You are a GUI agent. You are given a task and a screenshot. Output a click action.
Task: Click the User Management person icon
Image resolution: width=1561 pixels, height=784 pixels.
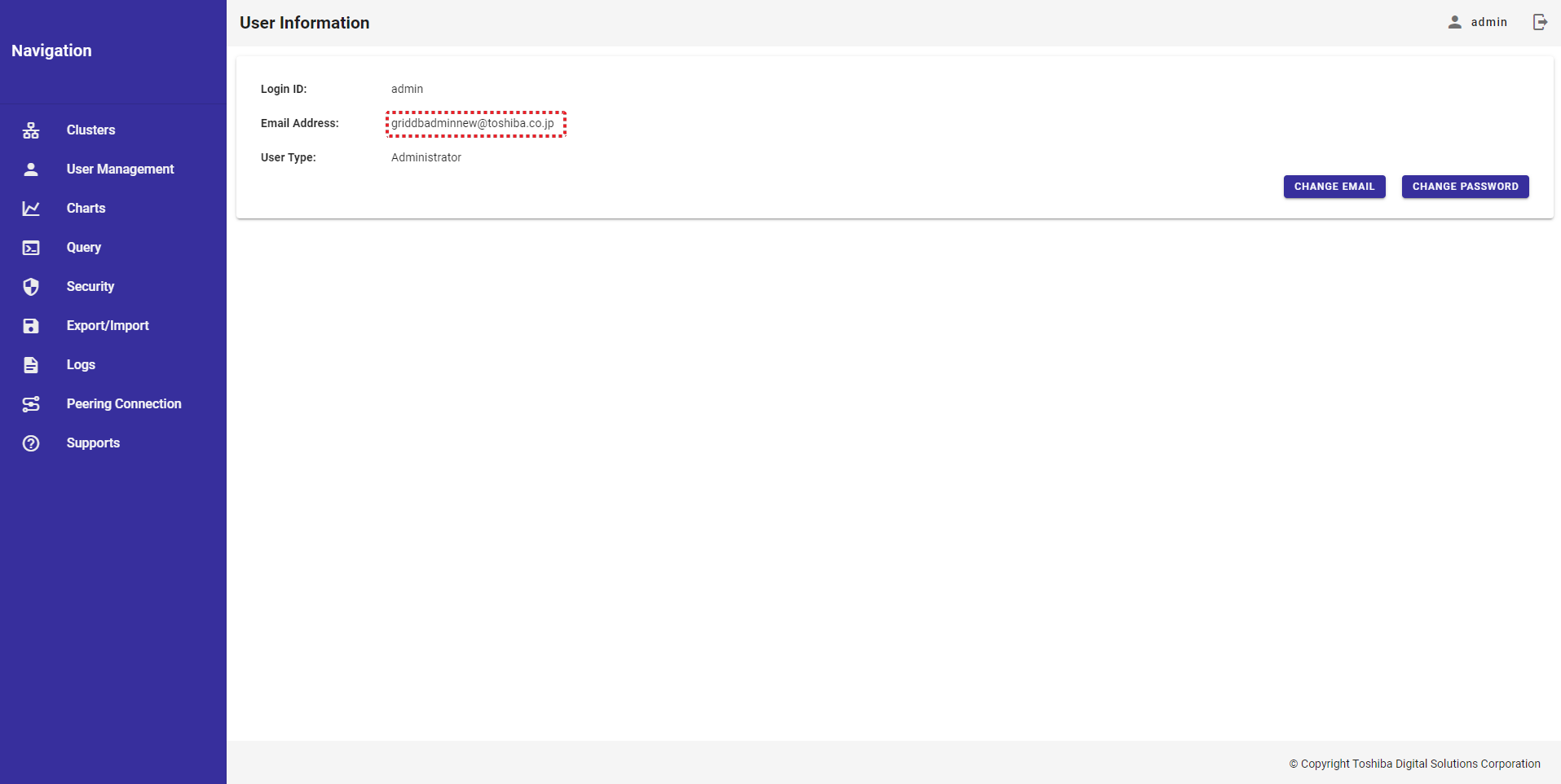31,170
